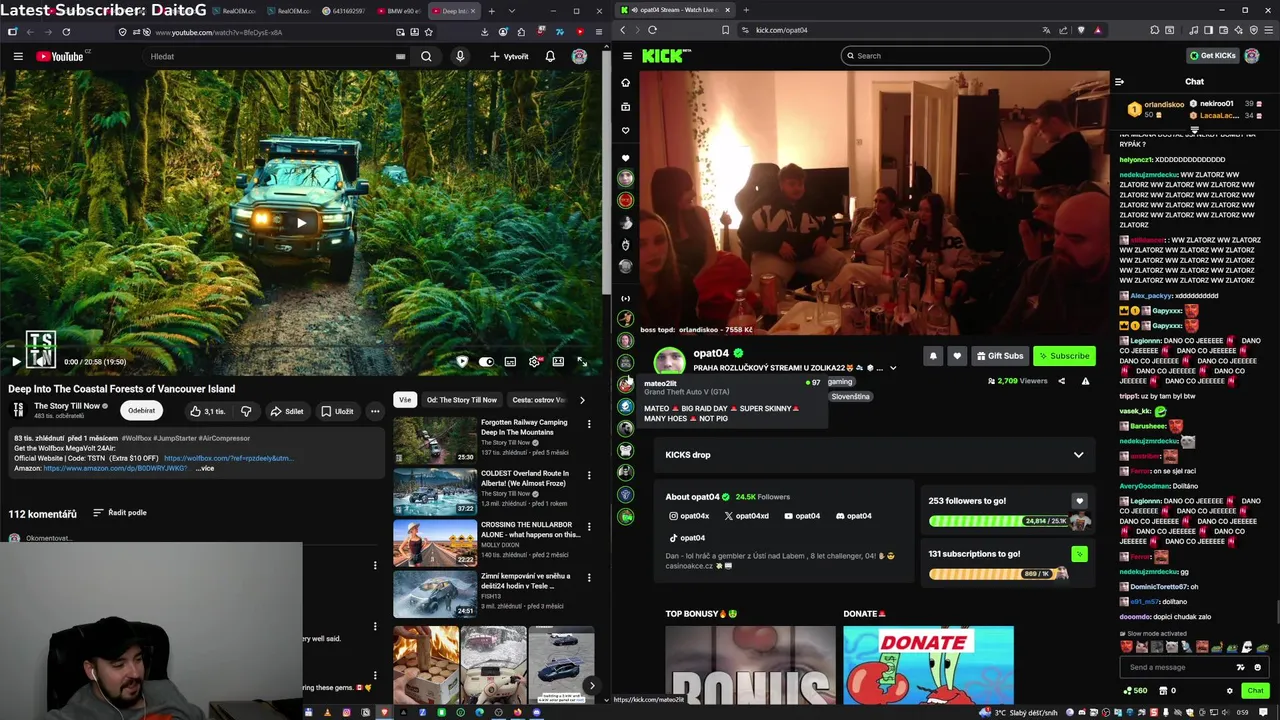Open YouTube player settings gear

(x=534, y=362)
